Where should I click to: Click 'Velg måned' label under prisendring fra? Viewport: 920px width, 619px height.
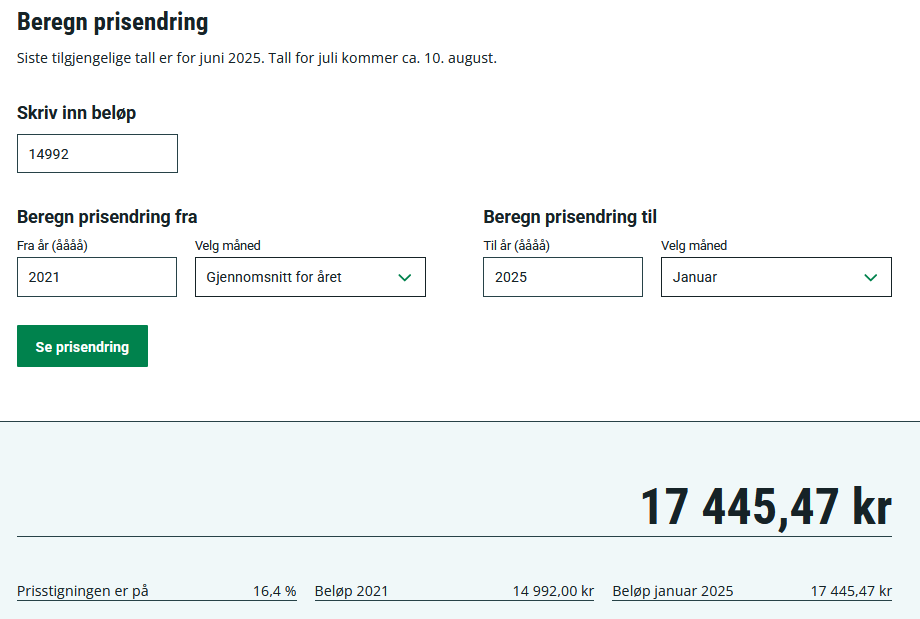tap(228, 245)
